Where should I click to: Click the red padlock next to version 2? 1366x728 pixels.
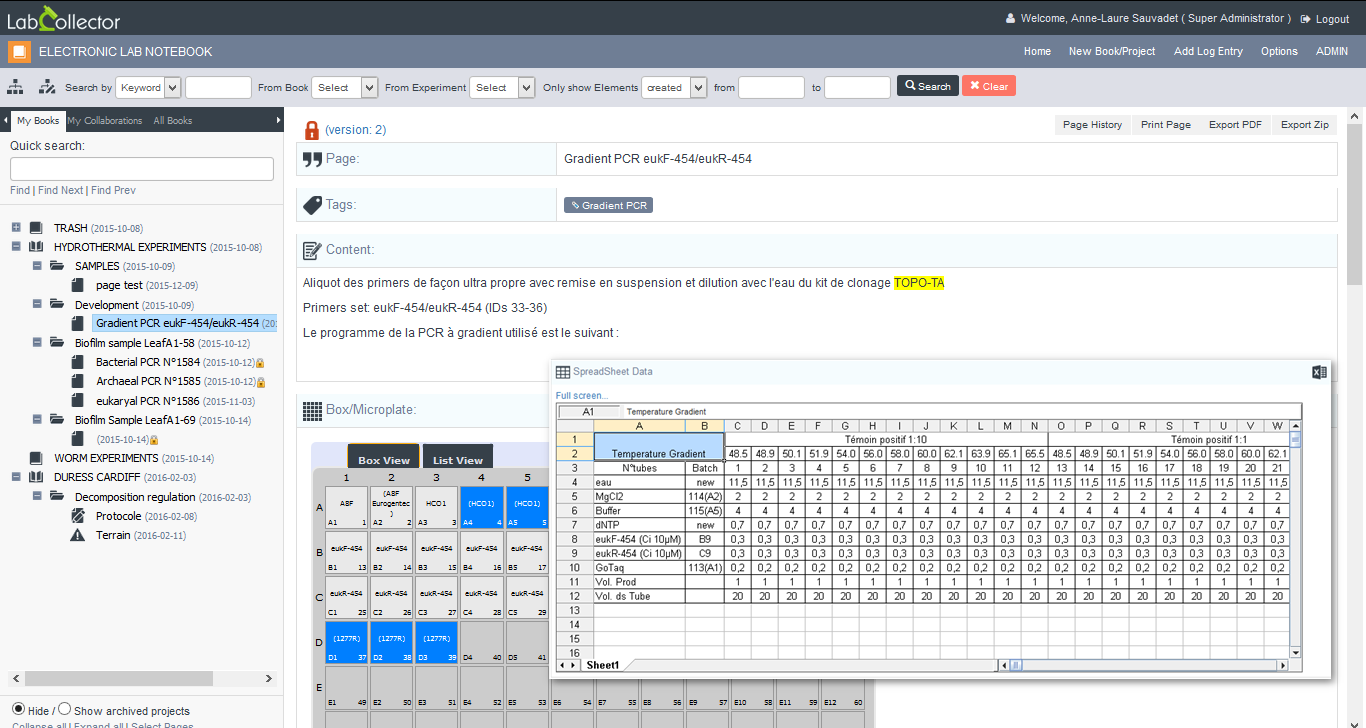point(312,130)
